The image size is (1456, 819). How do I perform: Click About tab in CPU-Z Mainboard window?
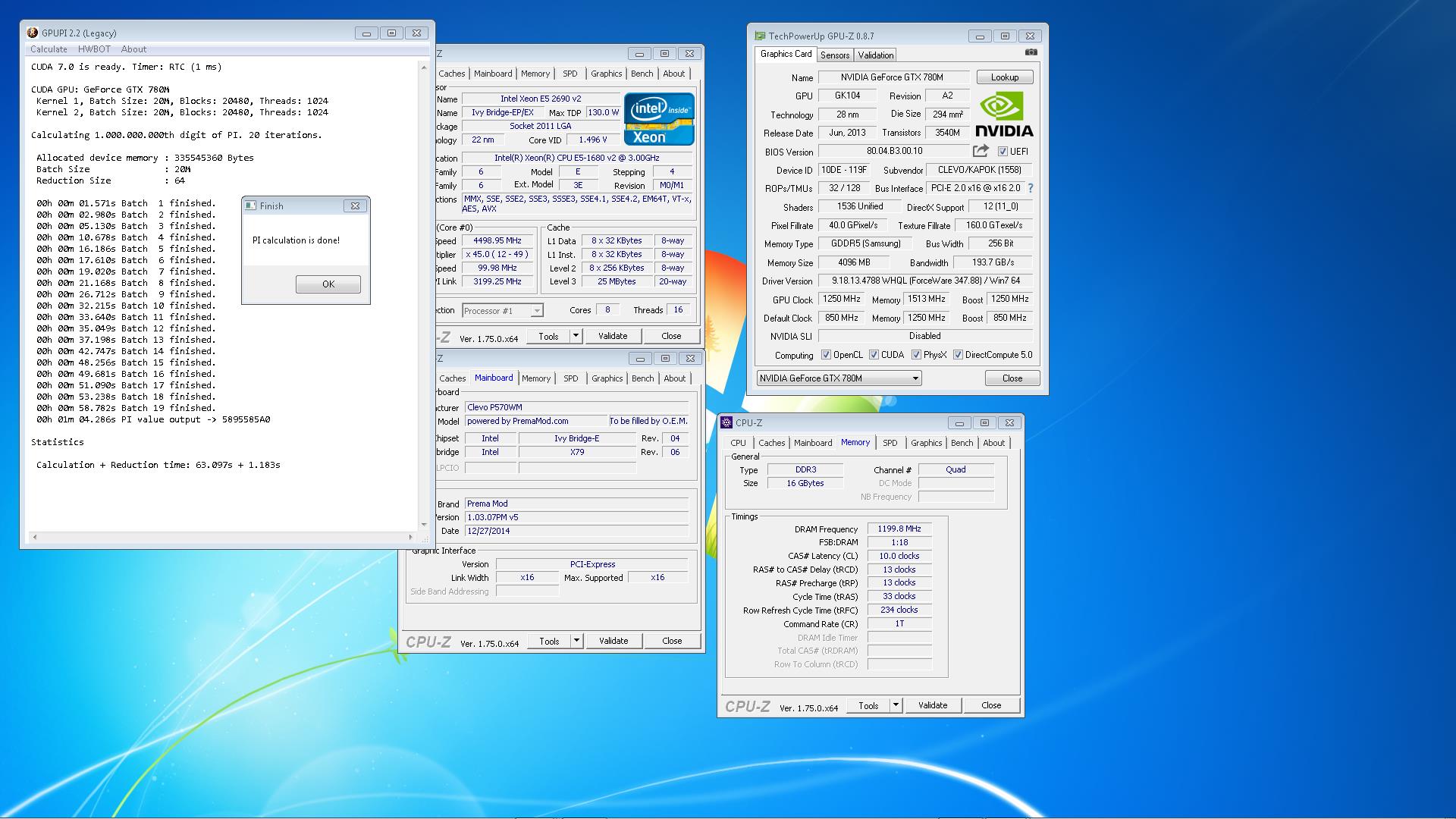[674, 378]
